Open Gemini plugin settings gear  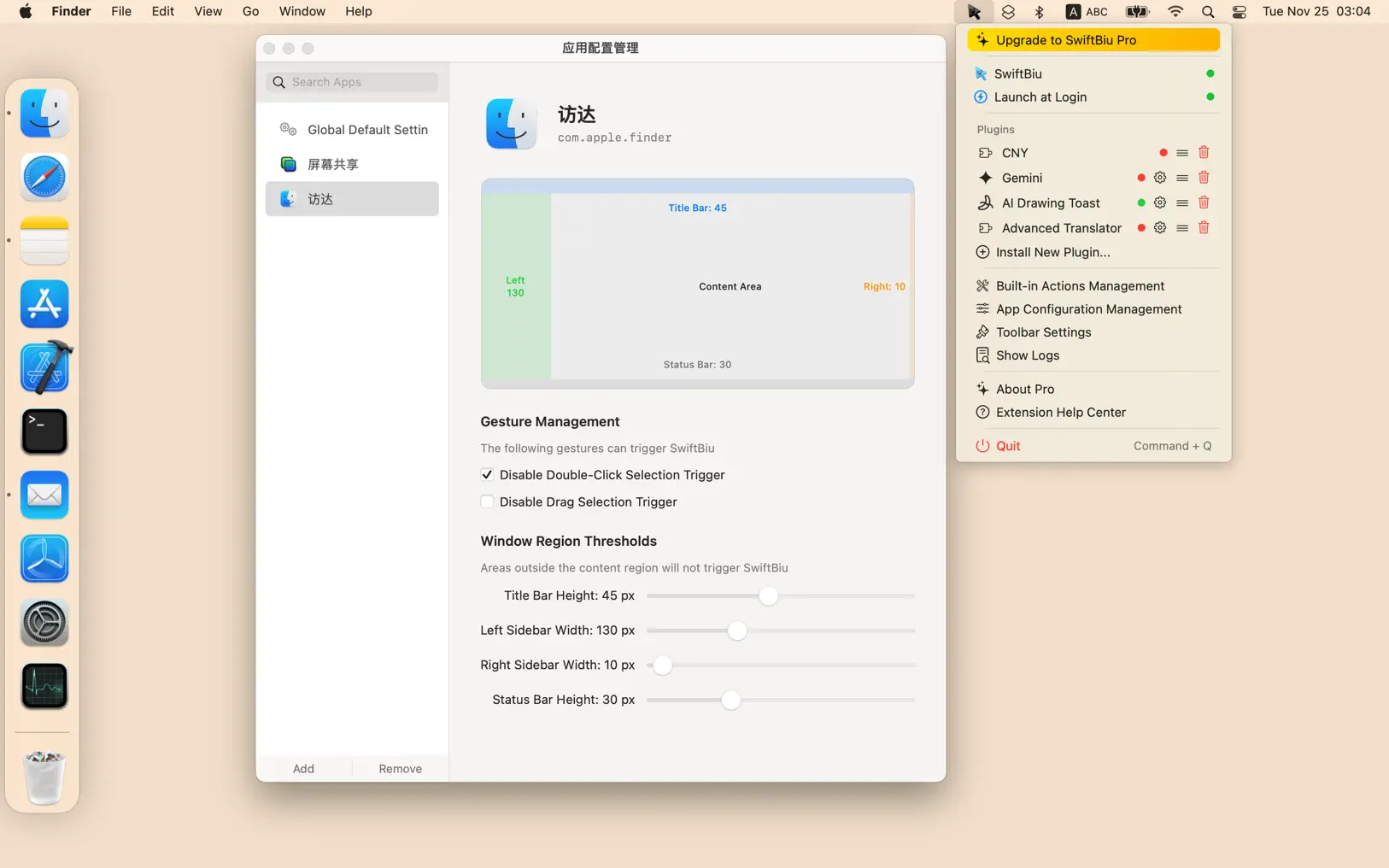tap(1159, 178)
